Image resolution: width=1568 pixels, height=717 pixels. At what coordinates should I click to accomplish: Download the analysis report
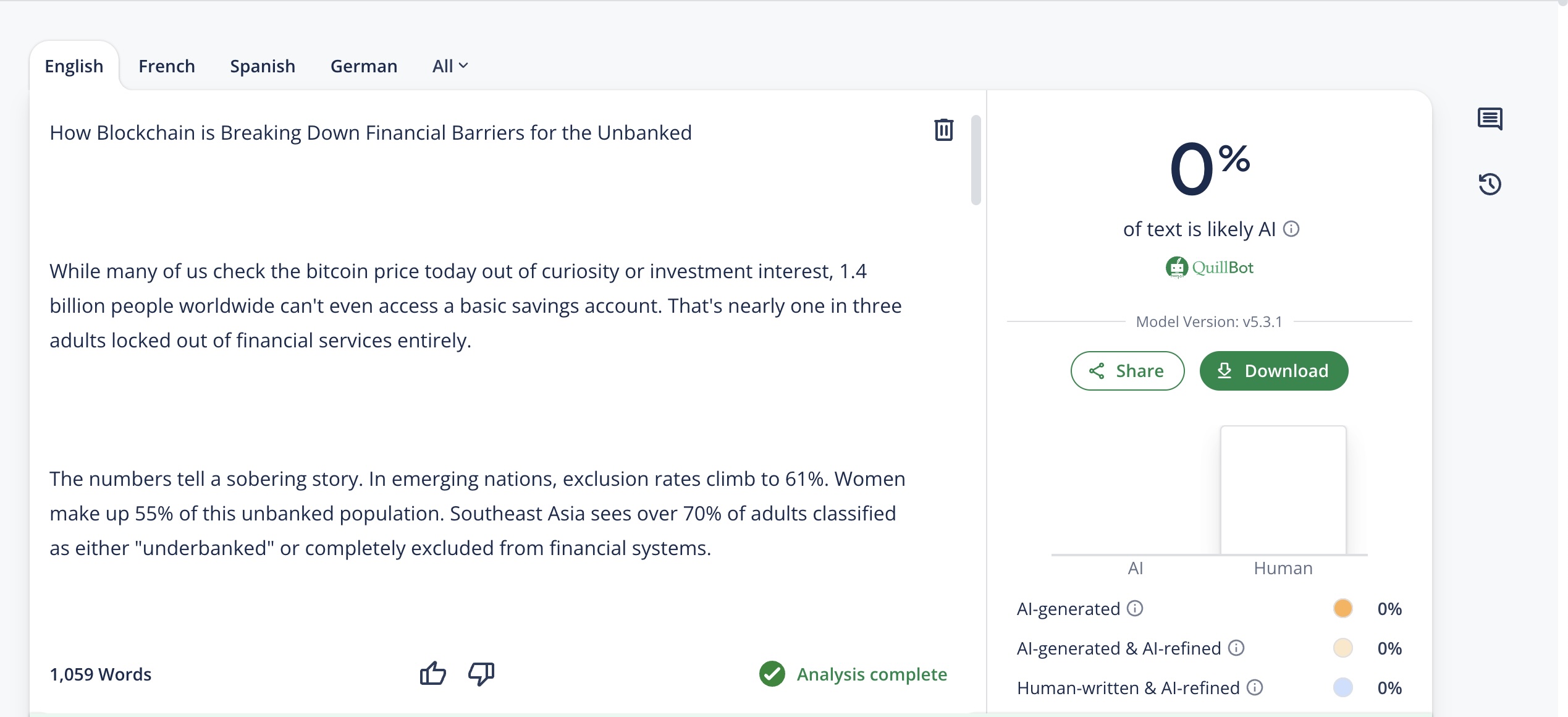coord(1274,371)
